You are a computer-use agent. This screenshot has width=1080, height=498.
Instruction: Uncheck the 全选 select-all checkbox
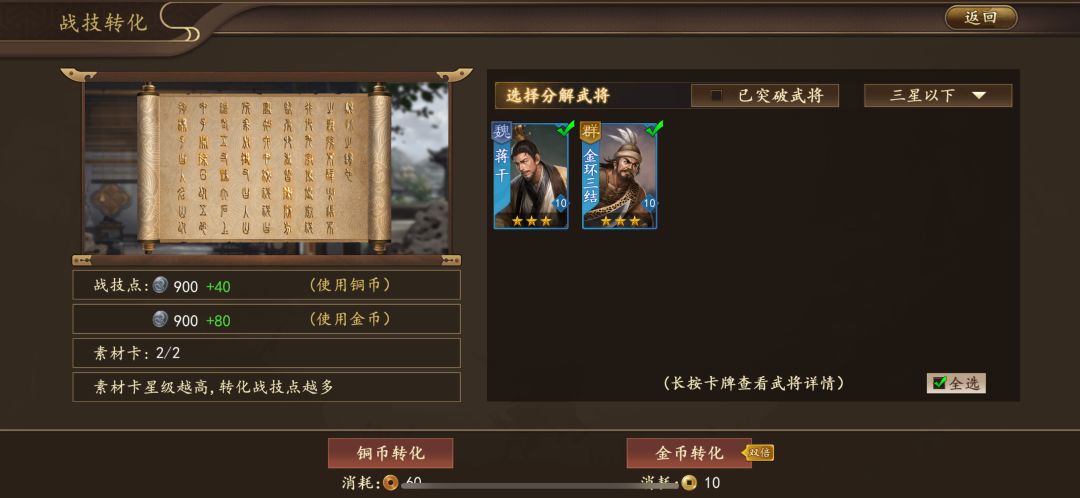[x=939, y=383]
